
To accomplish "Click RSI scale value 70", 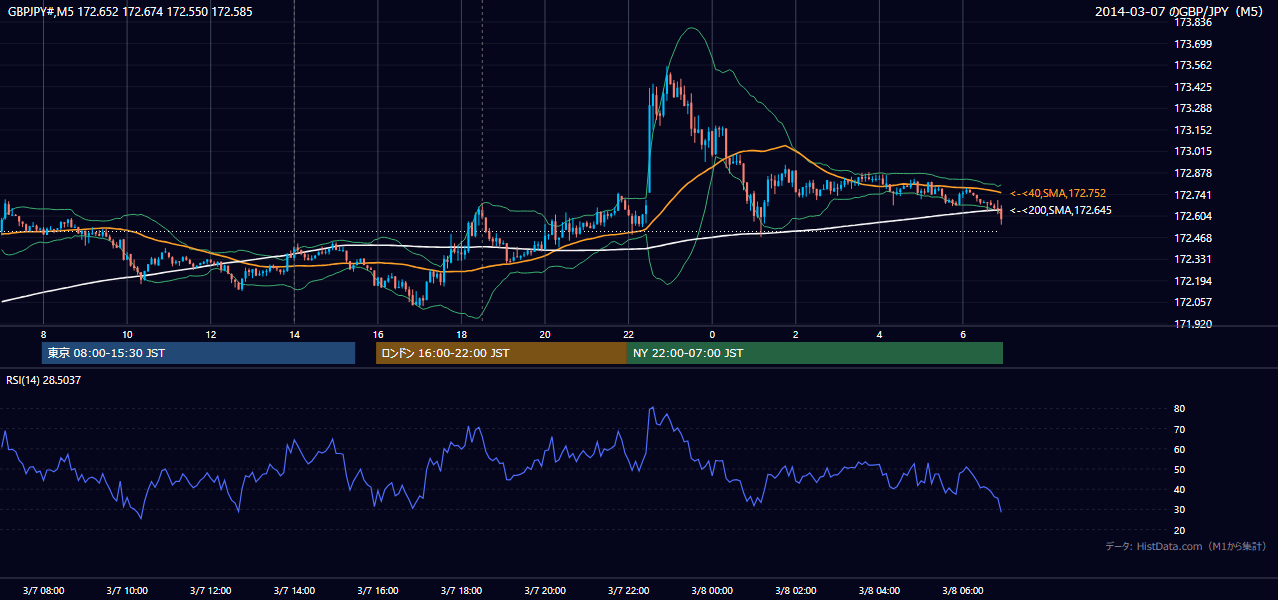I will (1180, 429).
